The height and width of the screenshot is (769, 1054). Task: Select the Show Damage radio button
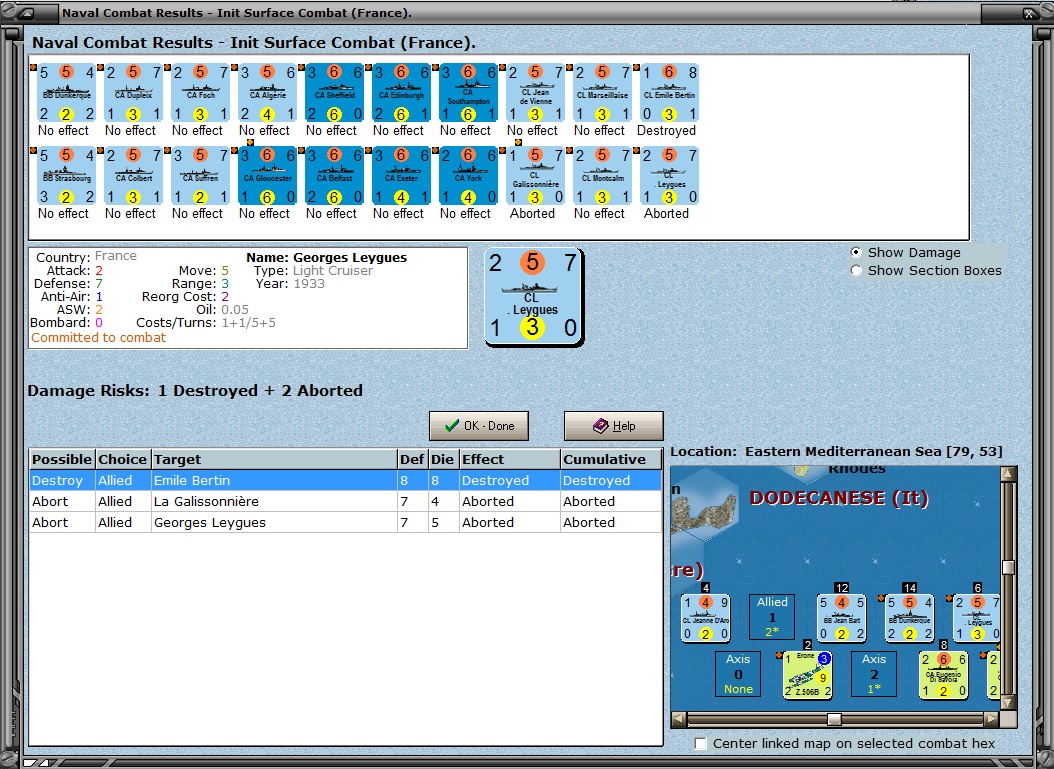(856, 253)
